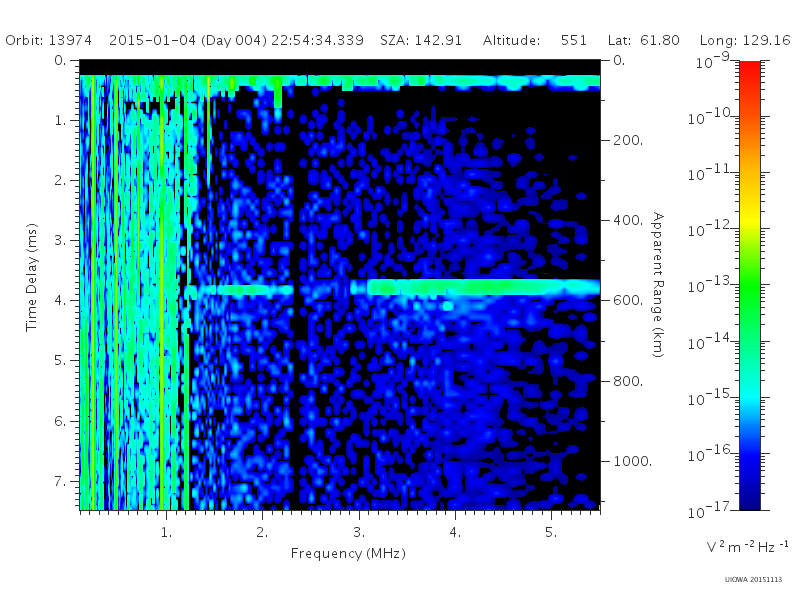Viewport: 800px width, 600px height.
Task: Click the 'UIOWA 20151113' credit text
Action: click(753, 579)
